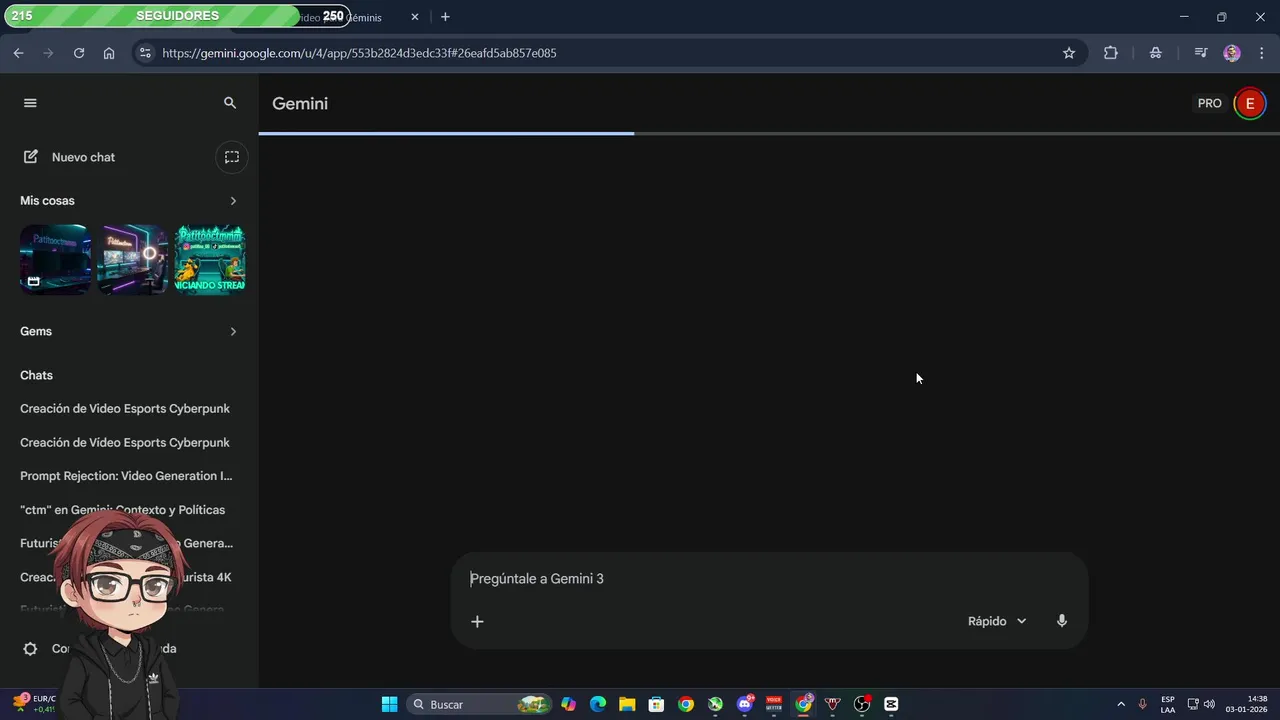Show hidden system tray icons chevron
1280x720 pixels.
[x=1121, y=704]
